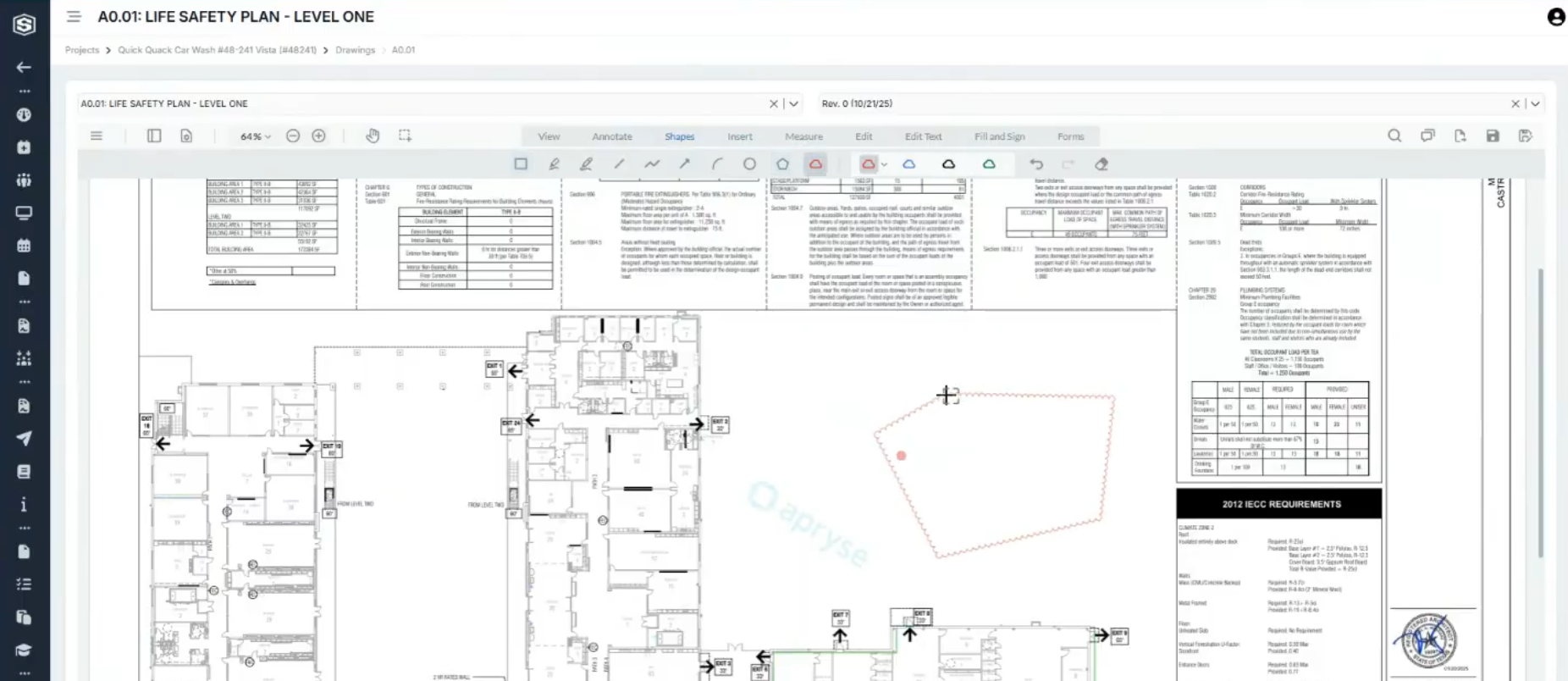Open the checklist icon in sidebar
This screenshot has height=681, width=1568.
(x=24, y=584)
